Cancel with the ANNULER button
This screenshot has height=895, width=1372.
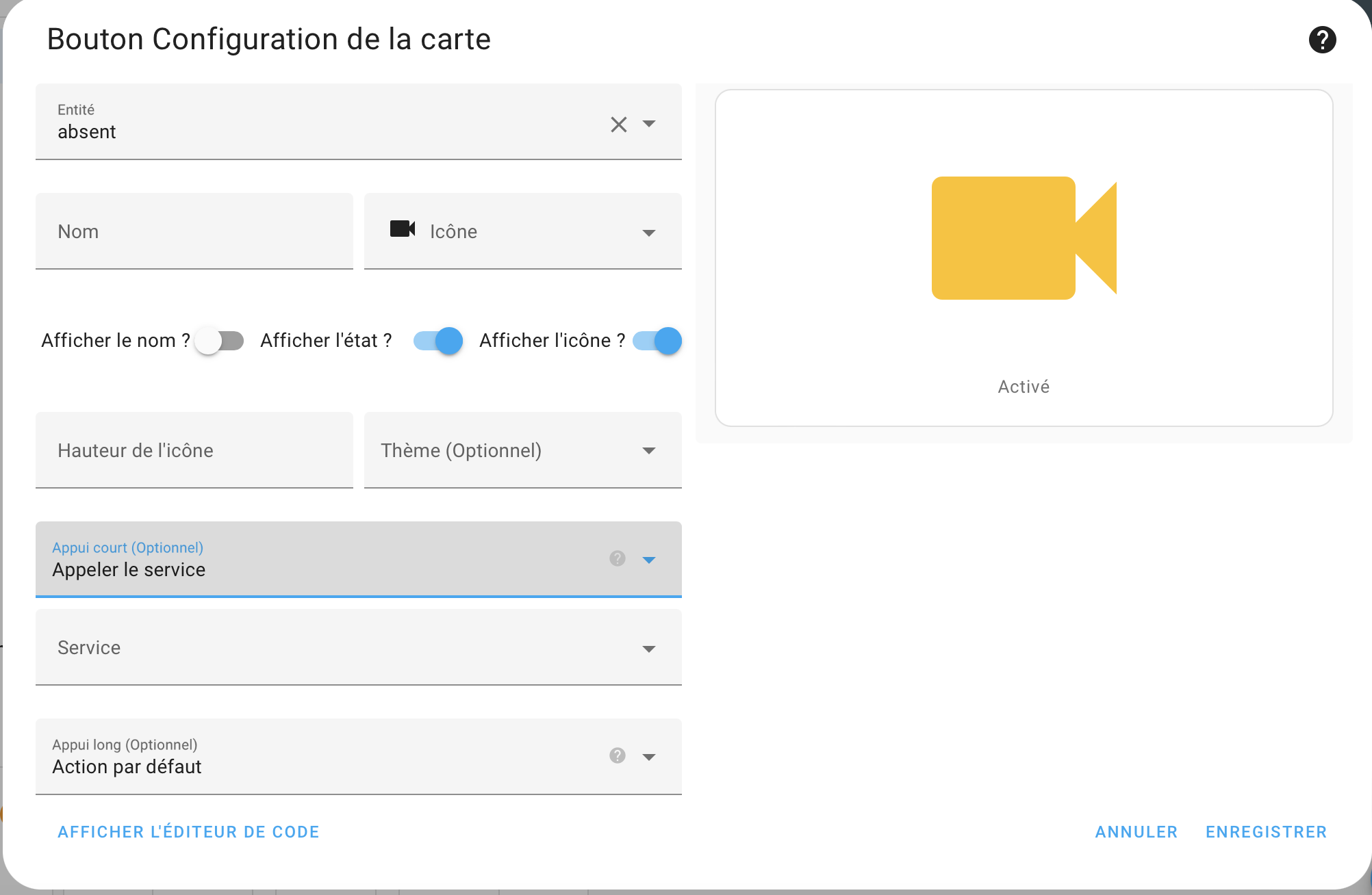click(x=1136, y=832)
